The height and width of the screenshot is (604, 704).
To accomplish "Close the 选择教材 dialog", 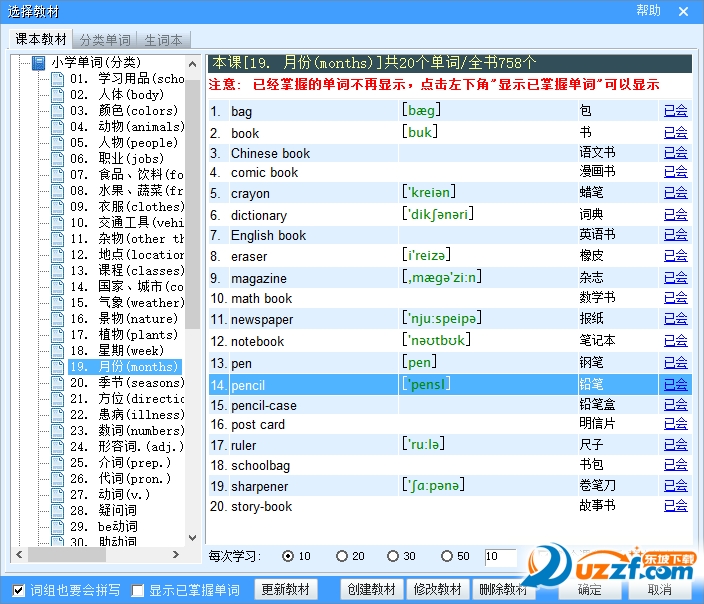I will pos(683,11).
